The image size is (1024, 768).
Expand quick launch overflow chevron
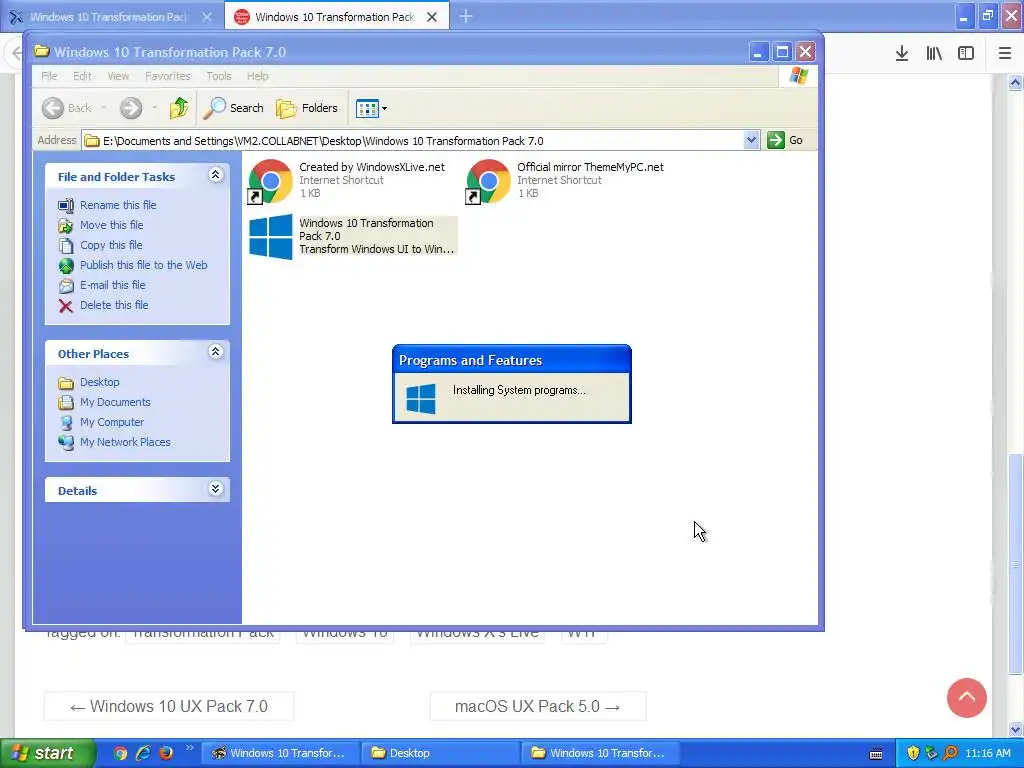click(x=189, y=748)
